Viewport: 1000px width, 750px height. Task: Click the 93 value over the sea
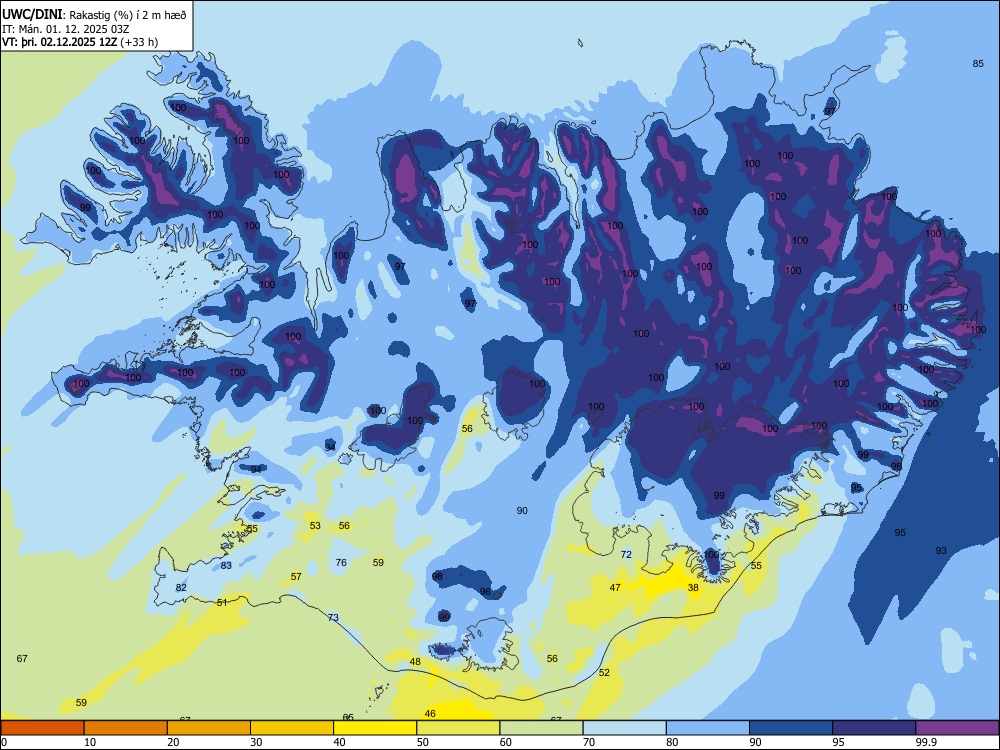click(x=941, y=550)
